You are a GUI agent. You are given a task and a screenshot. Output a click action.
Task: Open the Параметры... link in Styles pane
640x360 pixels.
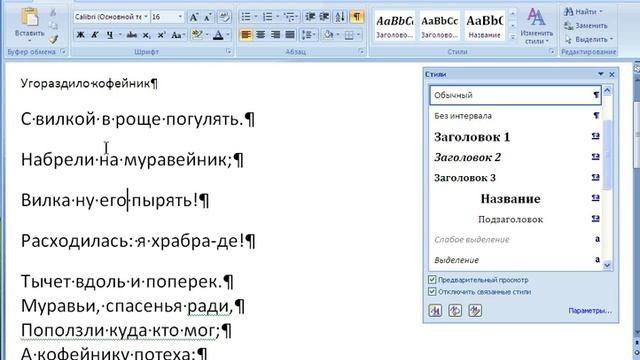coord(590,311)
